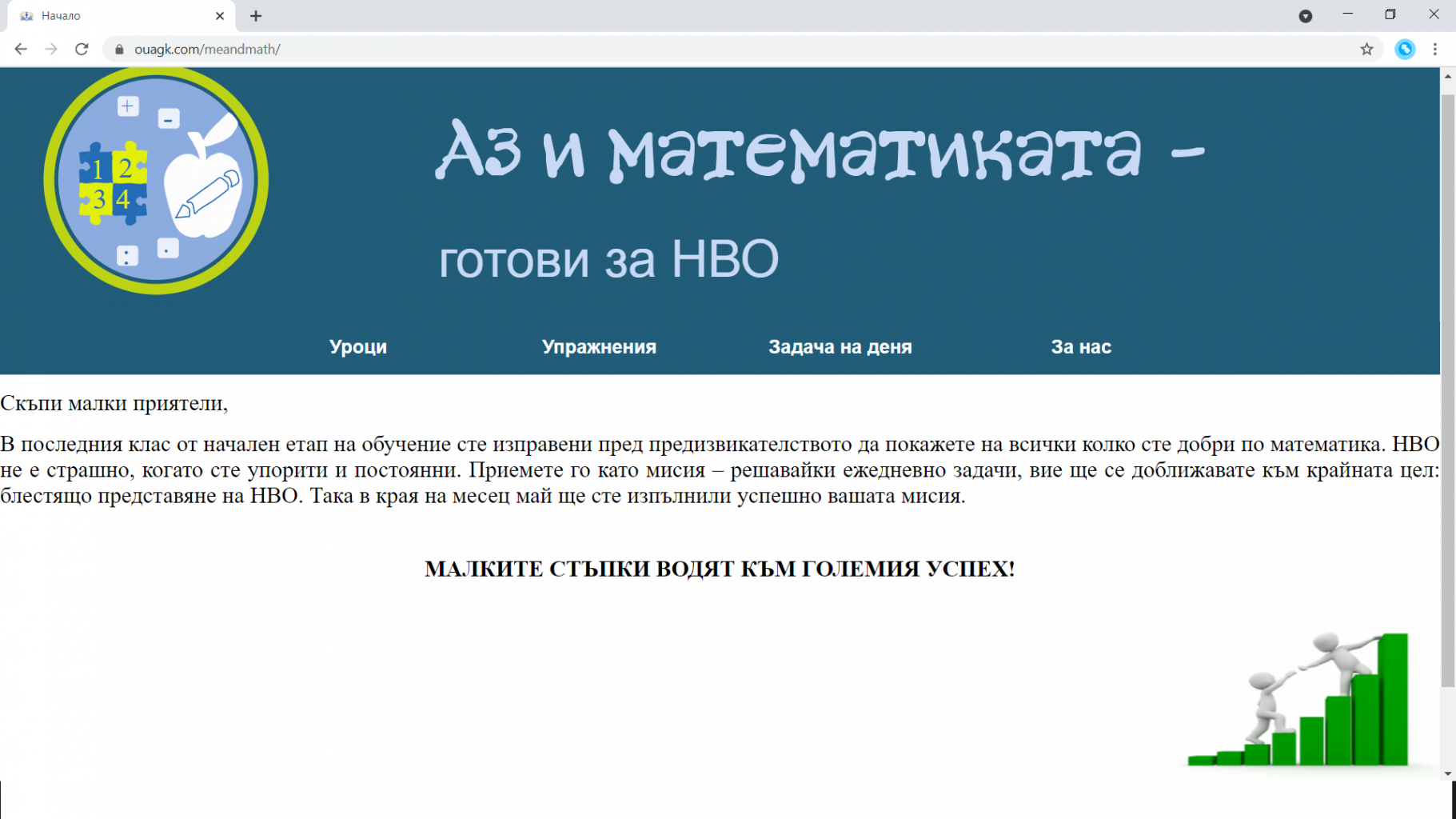View site security lock info
This screenshot has height=819, width=1456.
(x=119, y=50)
